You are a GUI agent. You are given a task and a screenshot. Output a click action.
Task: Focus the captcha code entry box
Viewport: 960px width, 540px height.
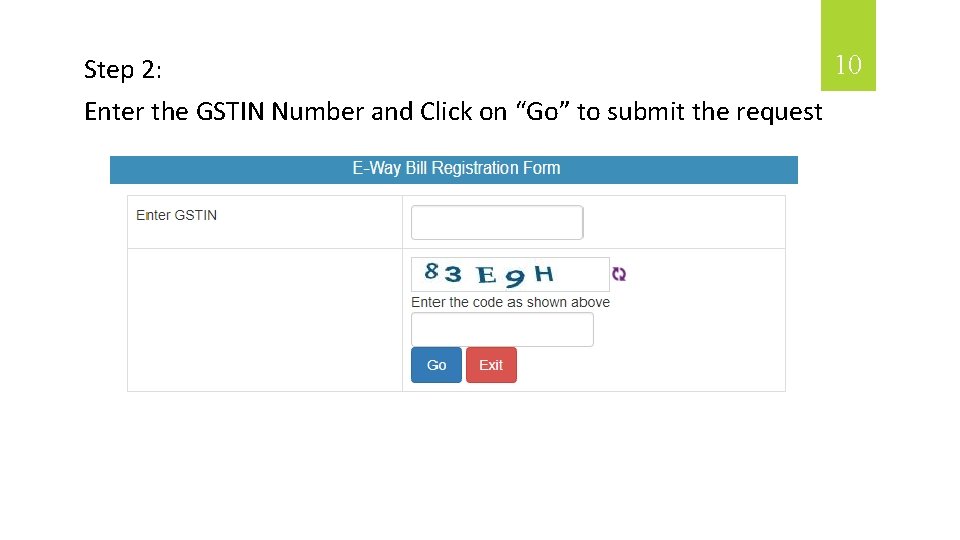point(502,330)
